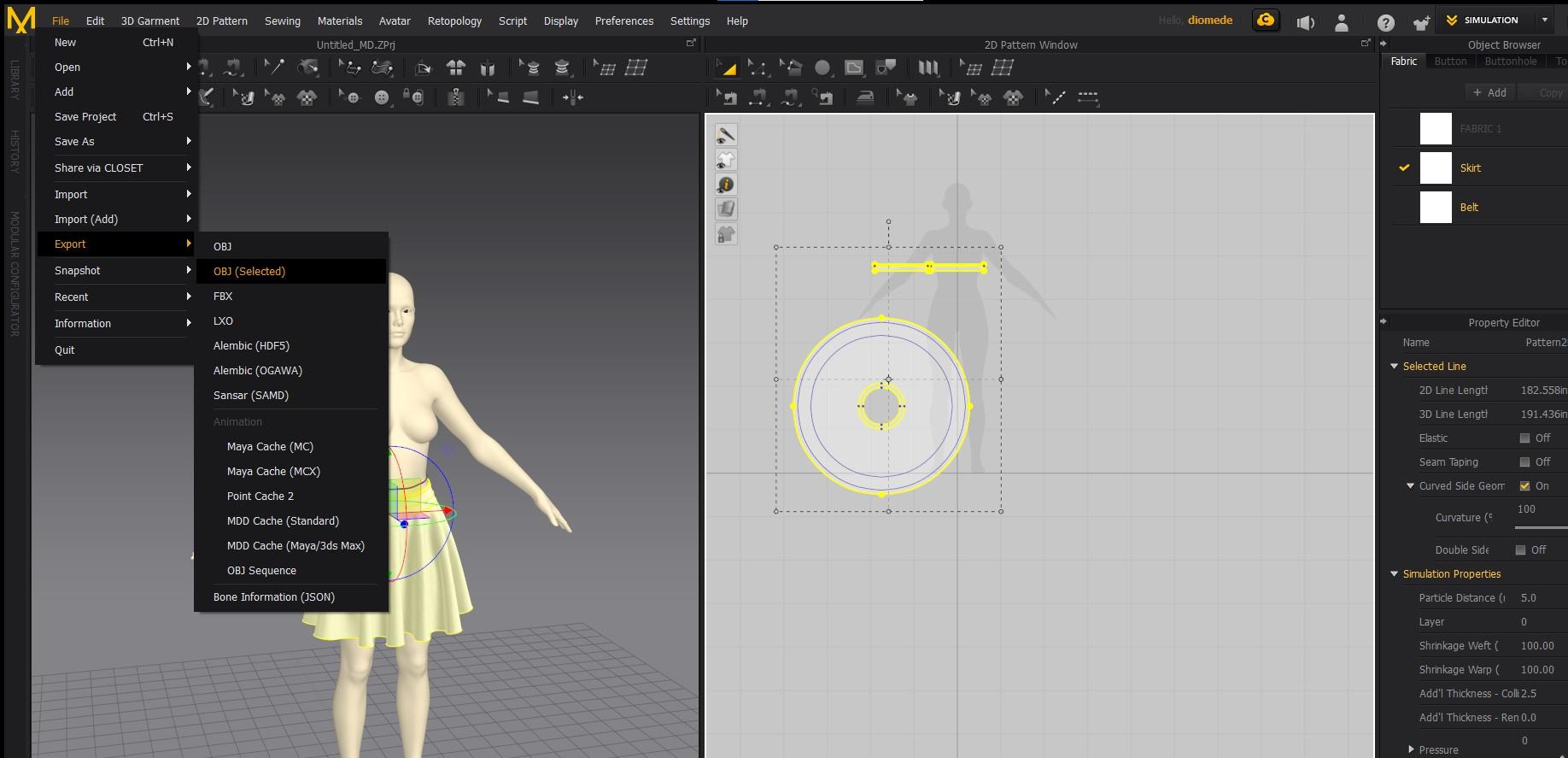Open the announcements megaphone icon
Screen dimensions: 1568x758
tap(1305, 22)
